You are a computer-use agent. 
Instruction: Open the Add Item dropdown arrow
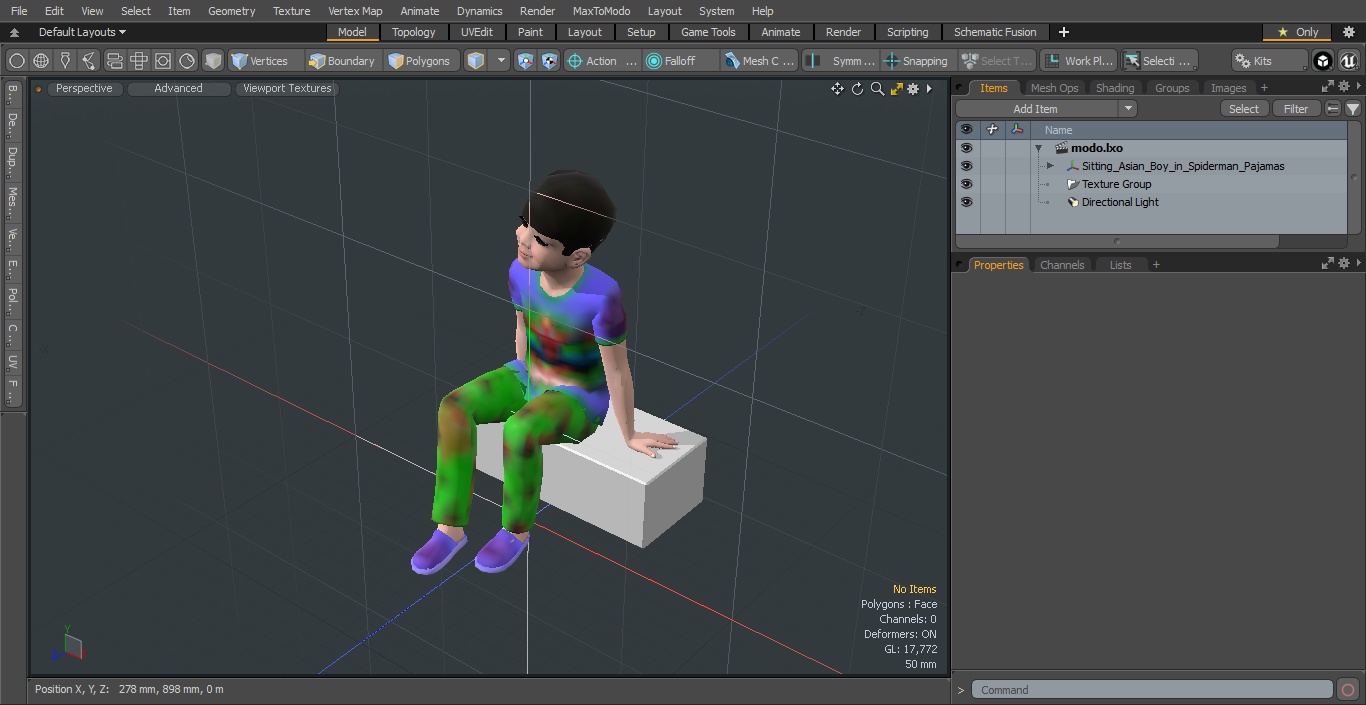tap(1128, 109)
